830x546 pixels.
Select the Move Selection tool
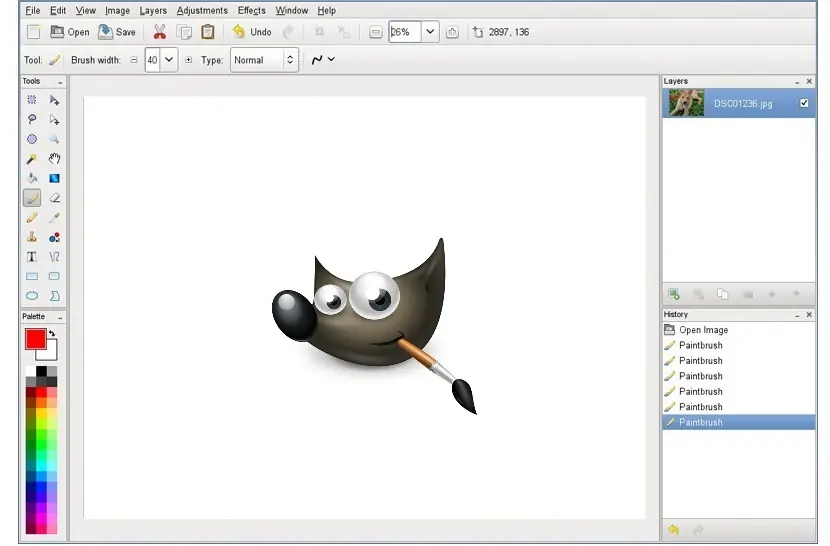[x=54, y=120]
